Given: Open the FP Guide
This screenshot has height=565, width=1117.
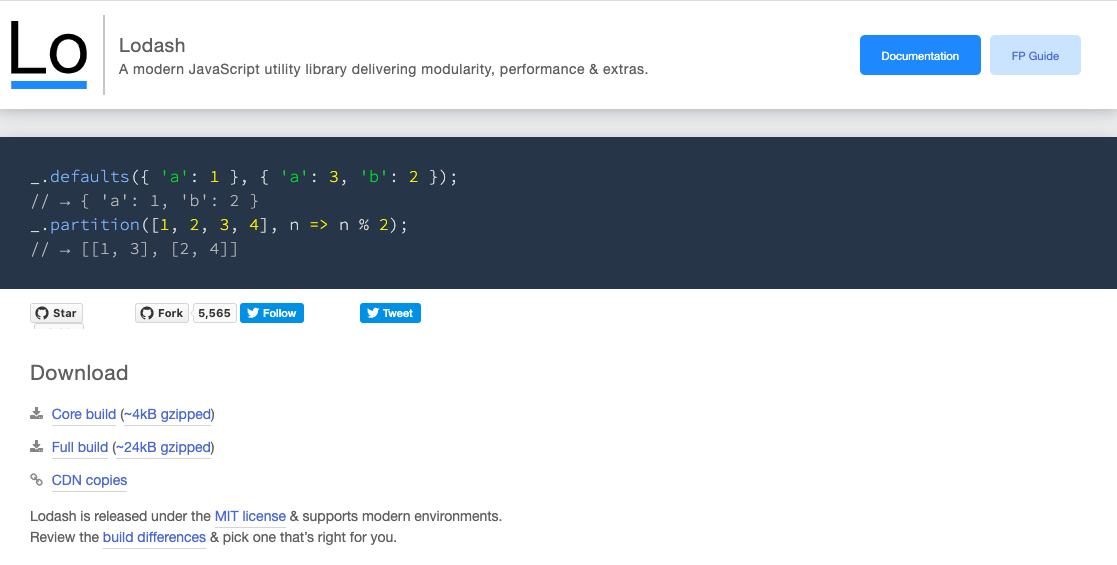Looking at the screenshot, I should [1035, 55].
